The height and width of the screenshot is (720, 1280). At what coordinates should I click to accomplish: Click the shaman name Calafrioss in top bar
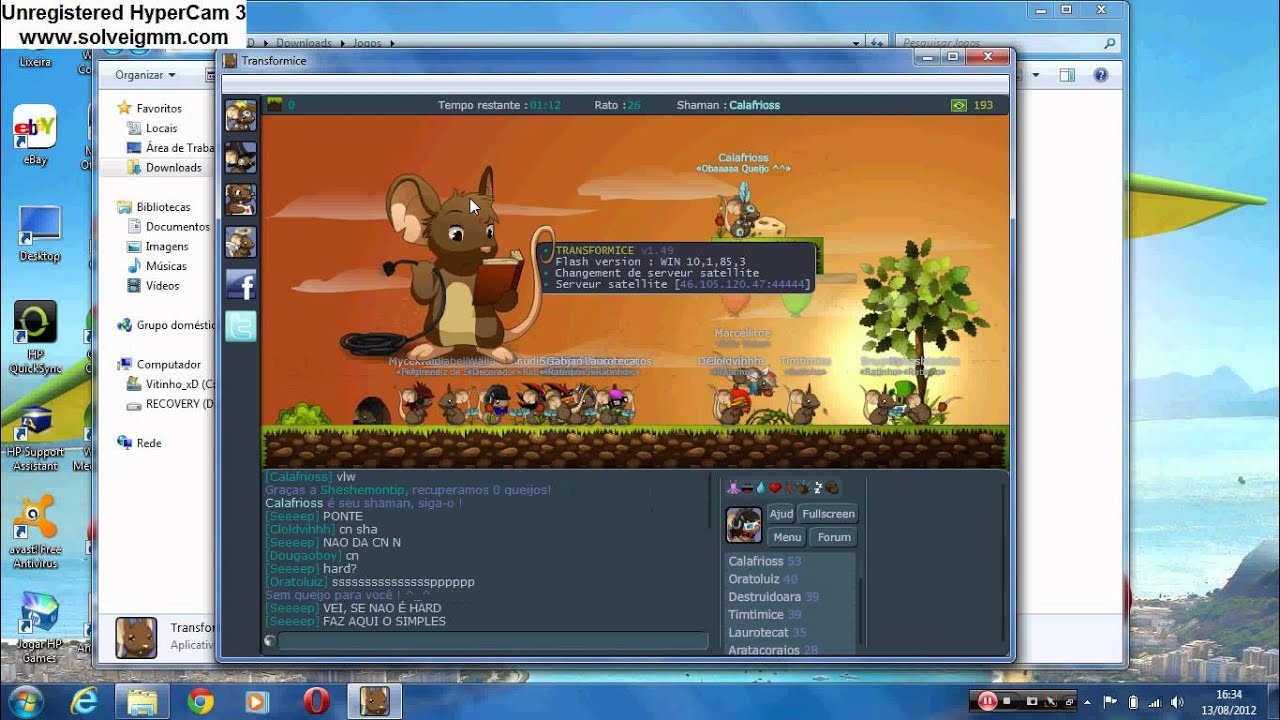(754, 105)
